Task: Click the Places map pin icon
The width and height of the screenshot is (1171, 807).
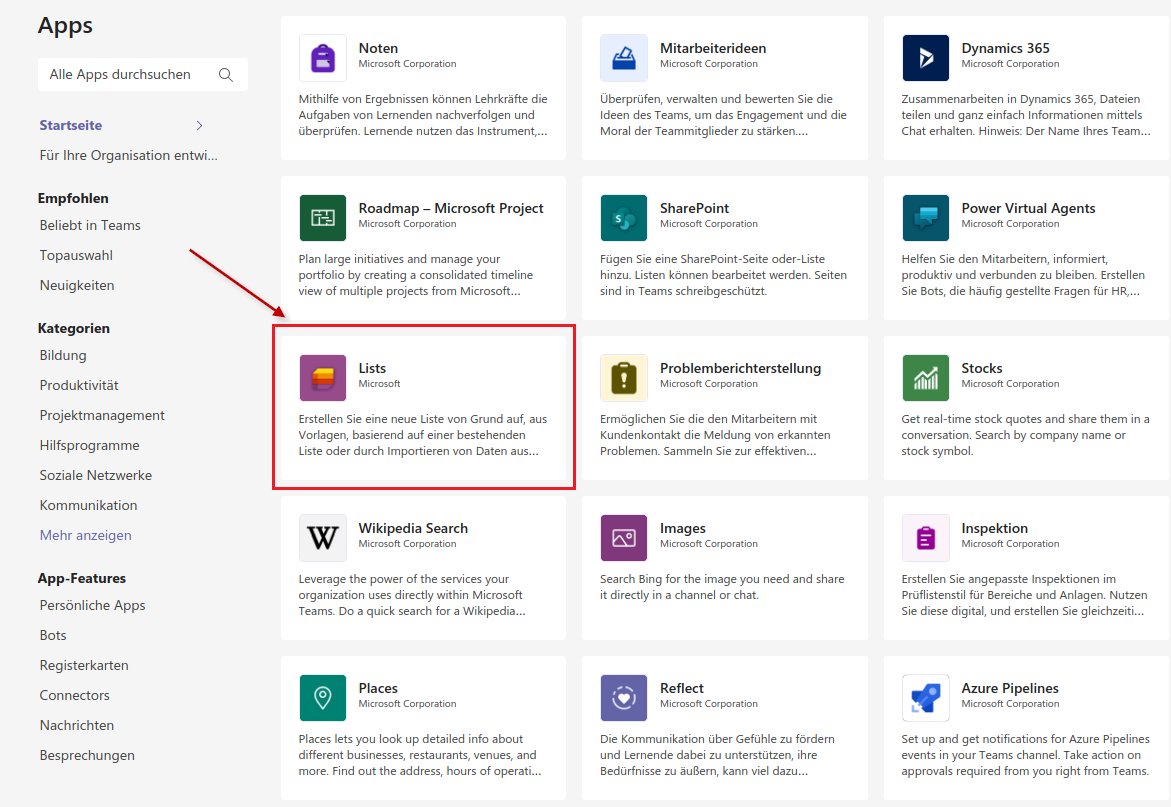Action: click(x=323, y=698)
